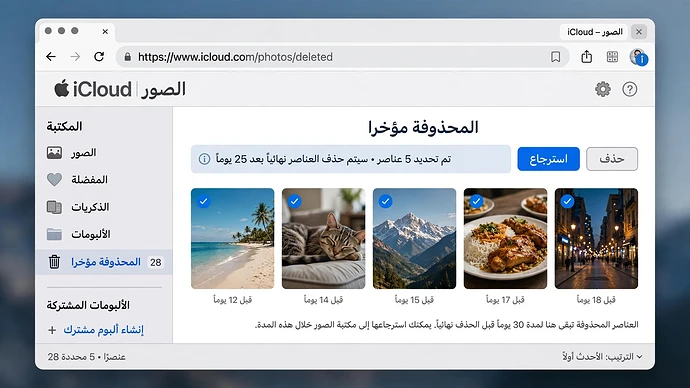Image resolution: width=690 pixels, height=388 pixels.
Task: Click the heart icon for المفضلة
Action: pos(54,179)
